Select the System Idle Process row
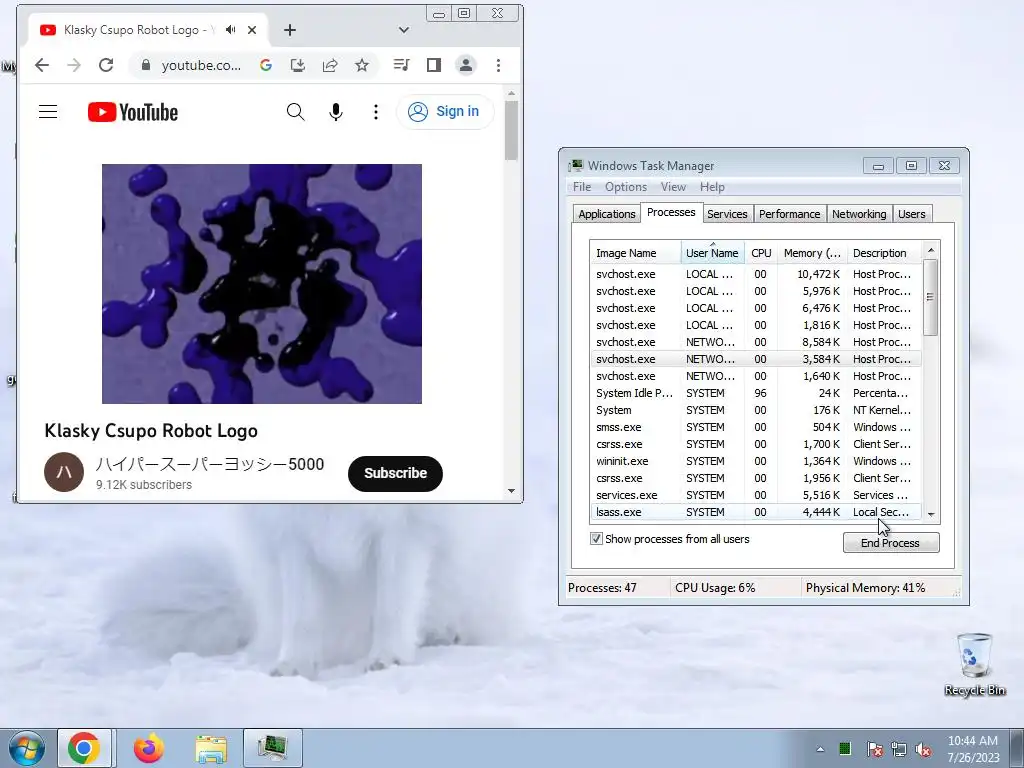This screenshot has height=768, width=1024. [756, 393]
